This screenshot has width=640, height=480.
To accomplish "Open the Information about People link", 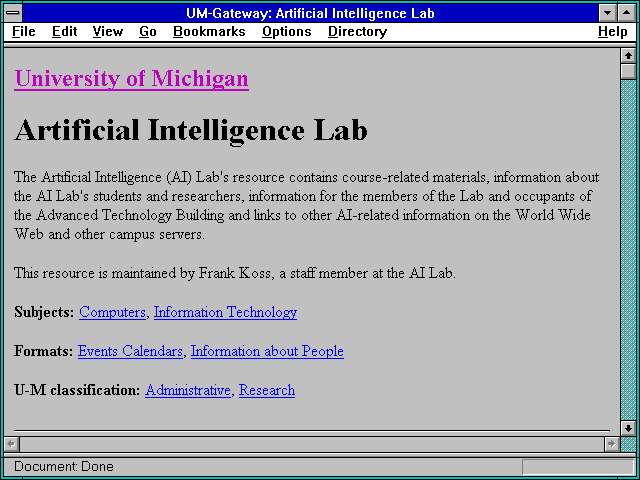I will point(267,351).
